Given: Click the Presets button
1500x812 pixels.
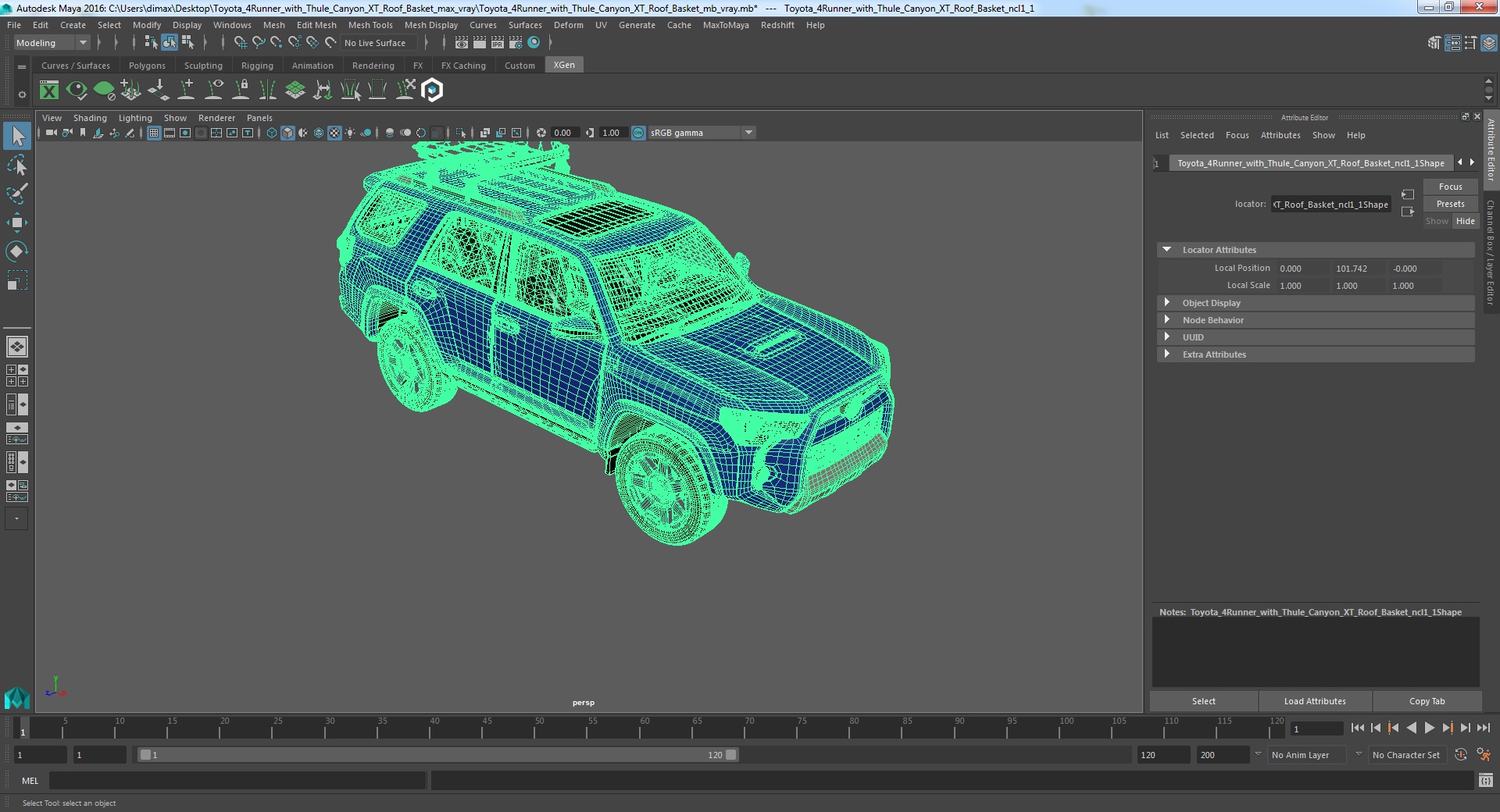Looking at the screenshot, I should click(x=1450, y=204).
